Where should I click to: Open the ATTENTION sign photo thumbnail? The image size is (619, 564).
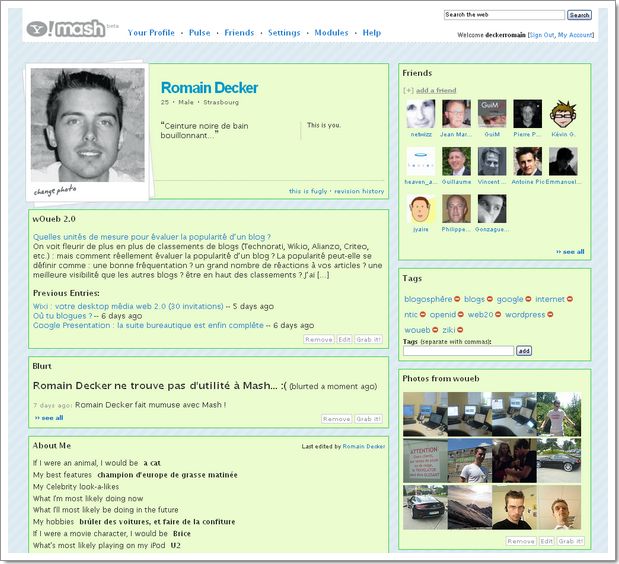coord(425,461)
